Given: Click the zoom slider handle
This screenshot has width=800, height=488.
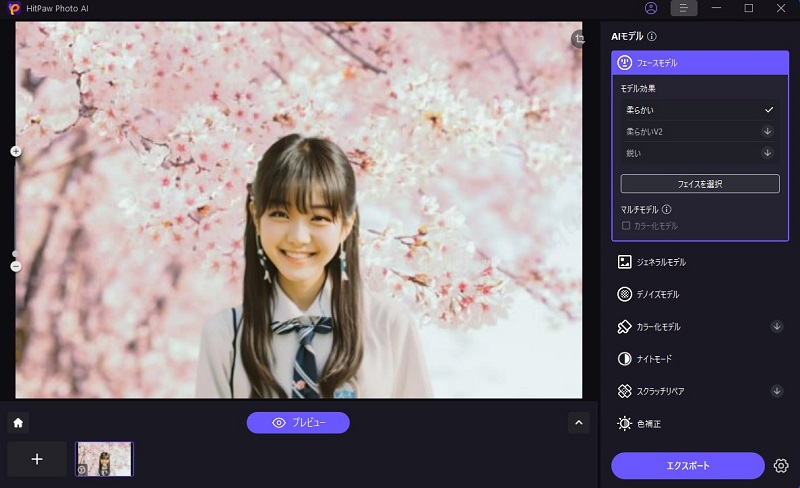Looking at the screenshot, I should click(x=15, y=254).
